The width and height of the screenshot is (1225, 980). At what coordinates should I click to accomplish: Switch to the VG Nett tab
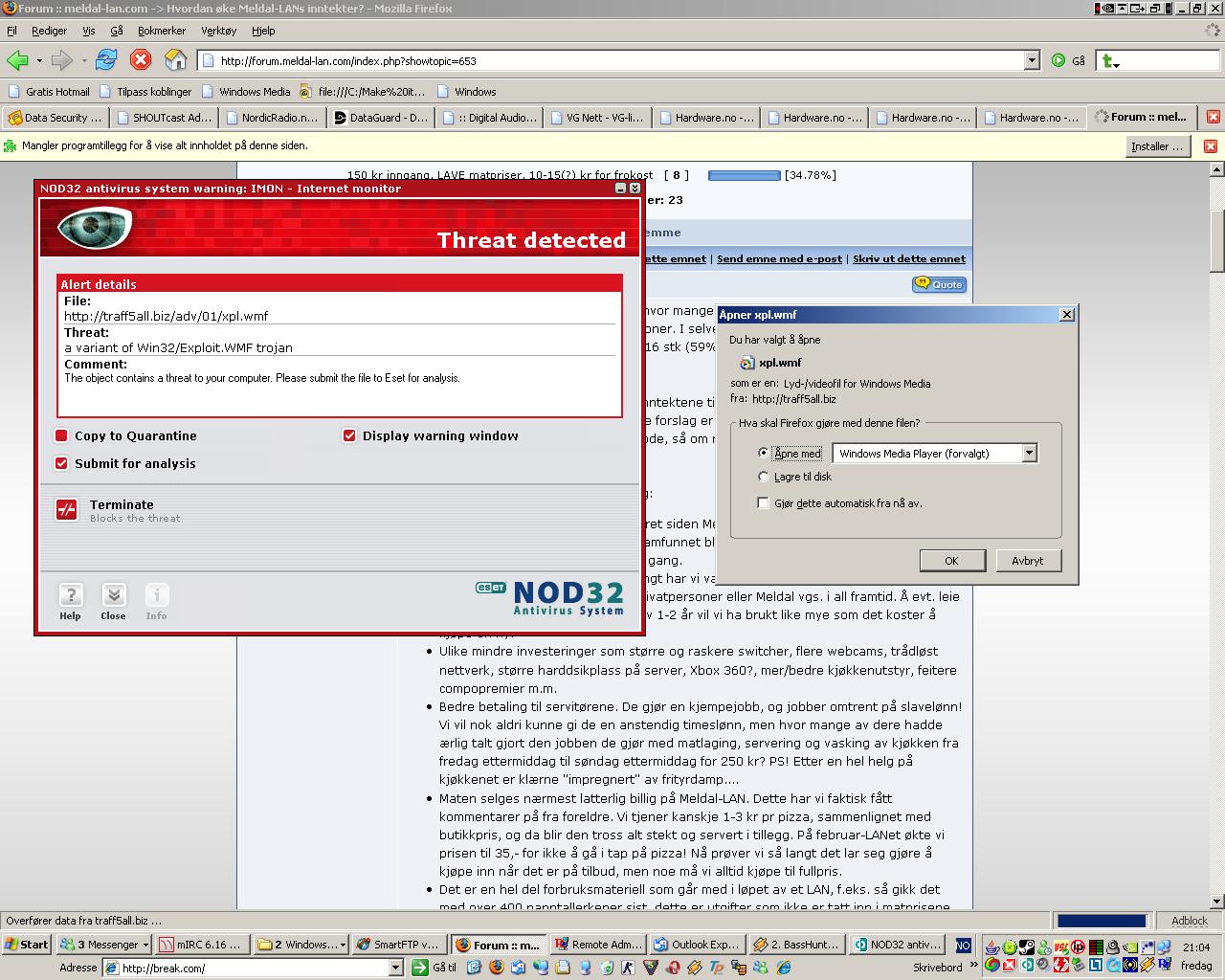click(596, 118)
